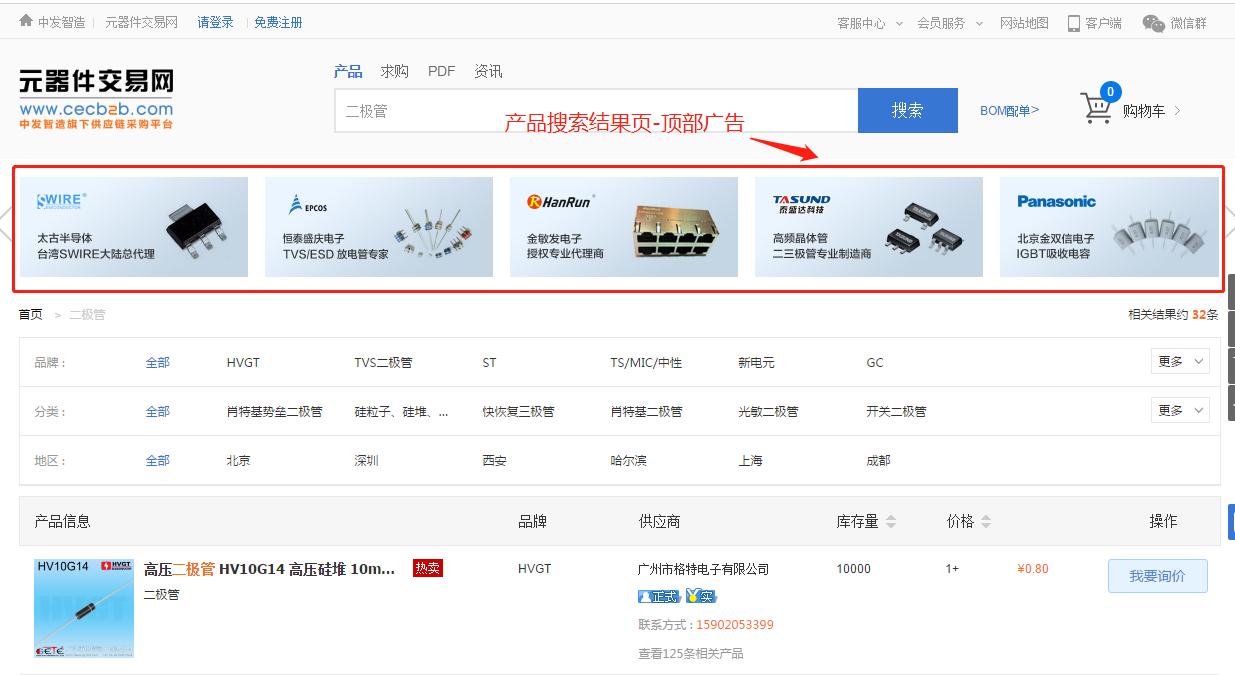
Task: Open the 请登录 link
Action: 215,22
